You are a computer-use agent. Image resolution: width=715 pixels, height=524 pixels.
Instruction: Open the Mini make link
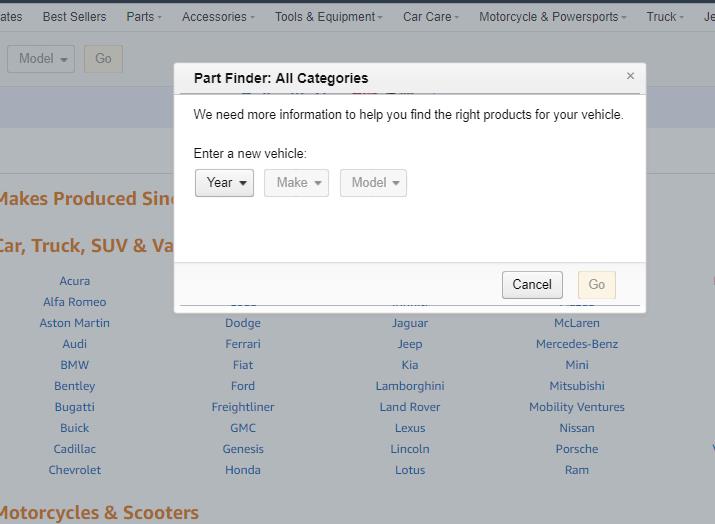point(577,365)
